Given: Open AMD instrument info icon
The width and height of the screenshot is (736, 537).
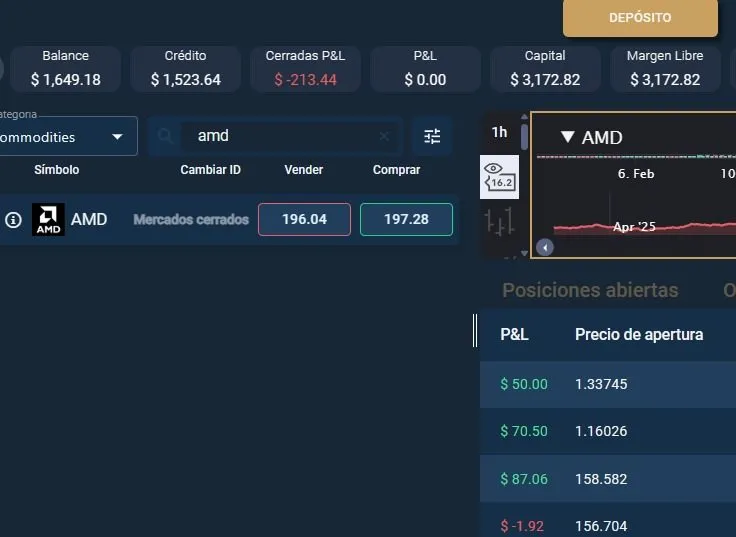Looking at the screenshot, I should (13, 219).
